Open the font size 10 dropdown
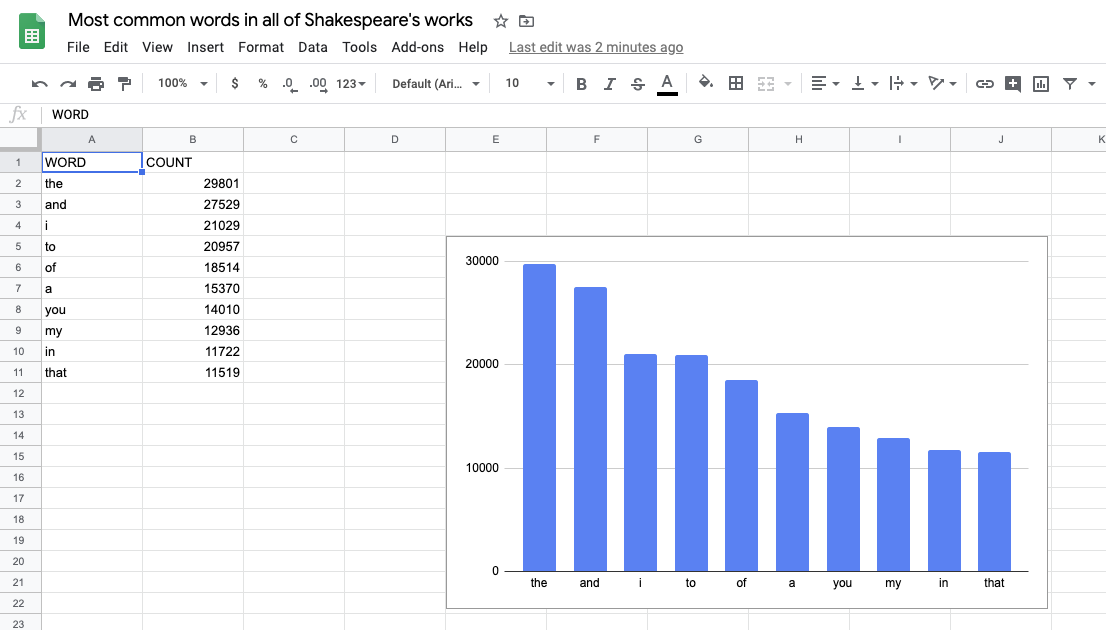This screenshot has height=630, width=1106. coord(529,83)
